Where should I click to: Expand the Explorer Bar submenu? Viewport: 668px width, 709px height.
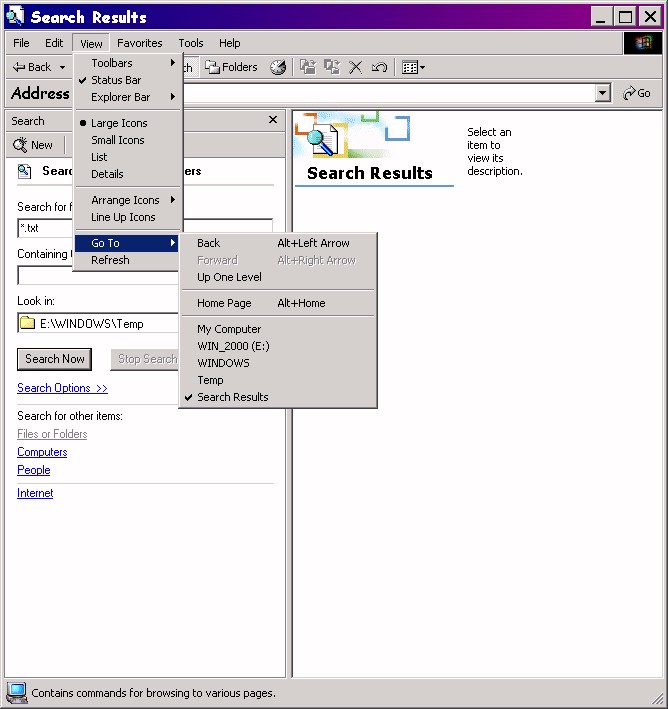tap(128, 97)
